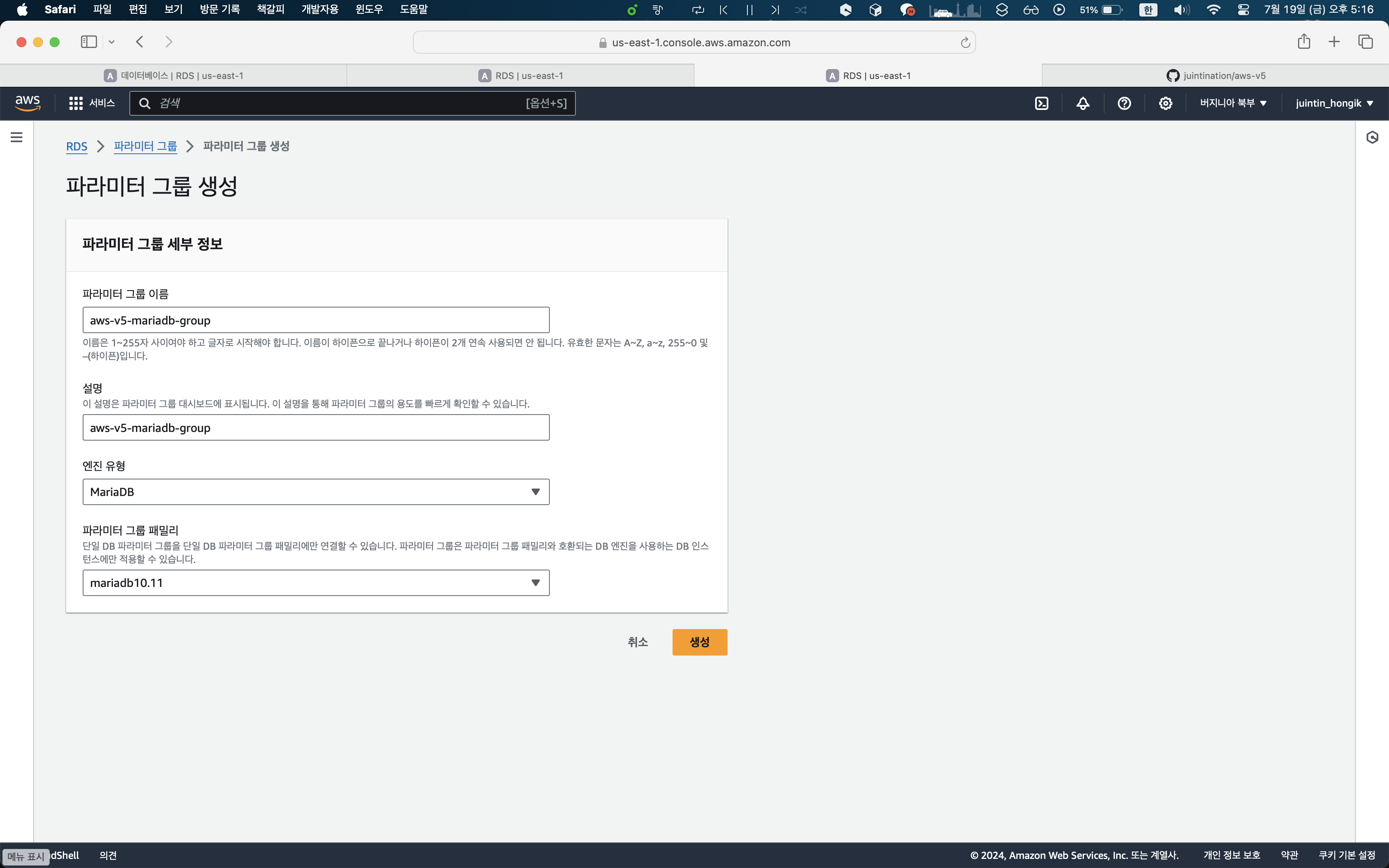
Task: Switch to the juintination/aws-v5 GitHub tab
Action: pyautogui.click(x=1215, y=76)
